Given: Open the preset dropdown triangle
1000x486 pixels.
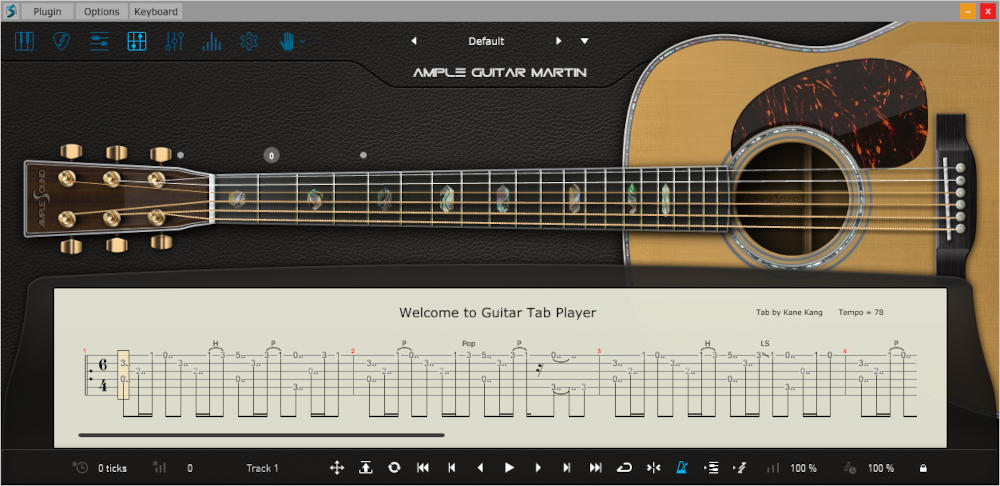Looking at the screenshot, I should [585, 41].
